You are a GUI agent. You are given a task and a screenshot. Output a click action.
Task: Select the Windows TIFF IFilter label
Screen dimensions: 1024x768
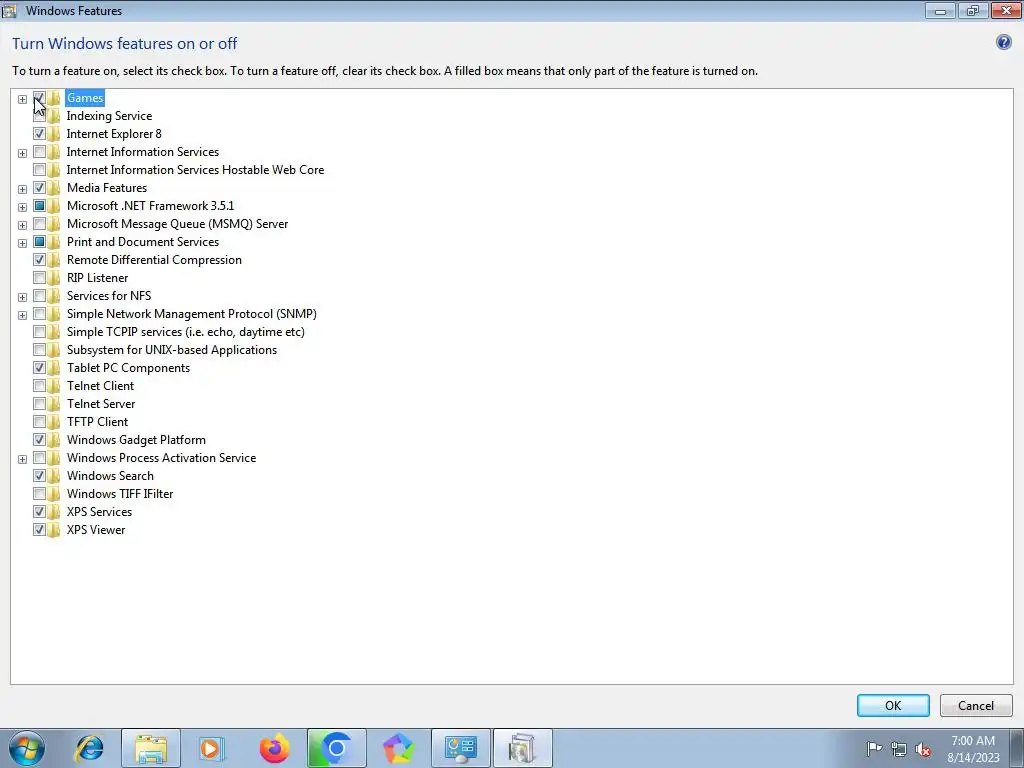tap(120, 494)
